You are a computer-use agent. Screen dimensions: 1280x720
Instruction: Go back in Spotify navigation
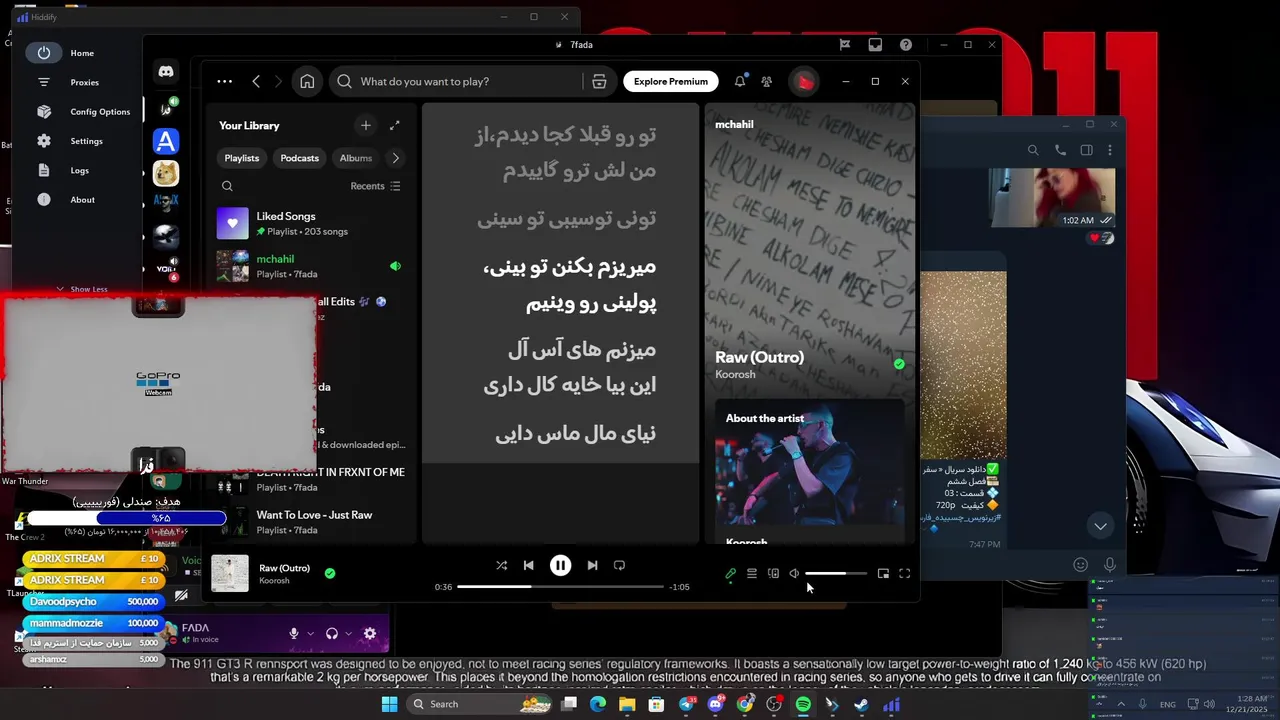click(256, 82)
